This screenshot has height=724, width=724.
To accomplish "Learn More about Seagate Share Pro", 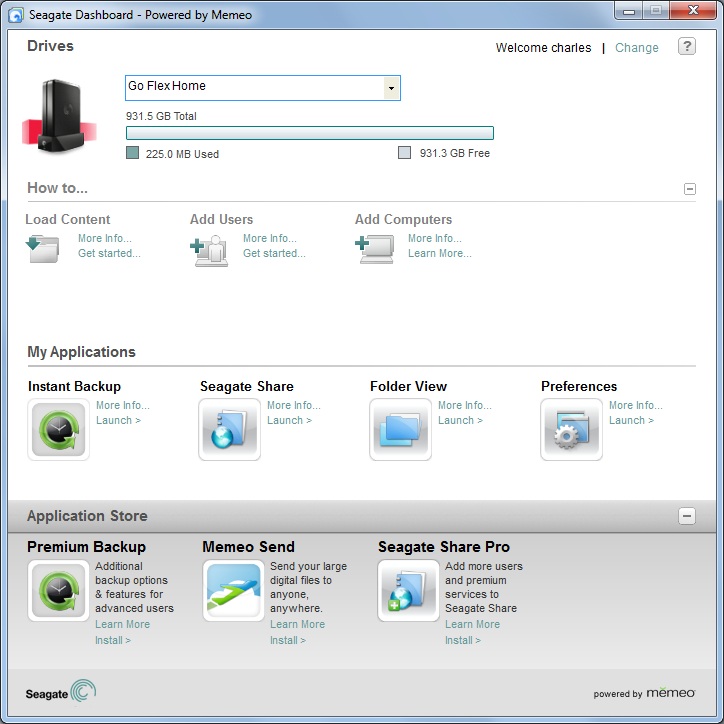I will [473, 624].
